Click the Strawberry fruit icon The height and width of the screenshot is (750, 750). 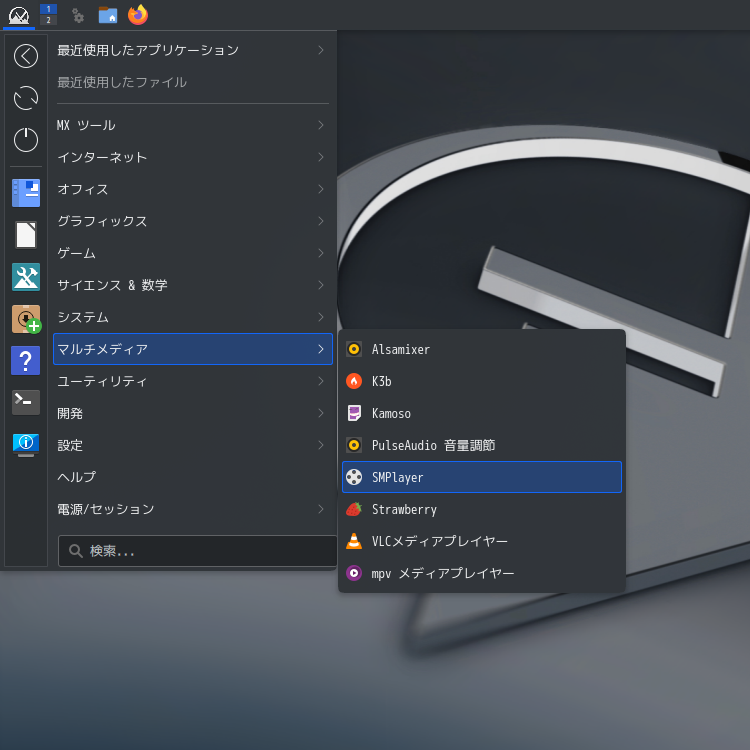[x=354, y=509]
